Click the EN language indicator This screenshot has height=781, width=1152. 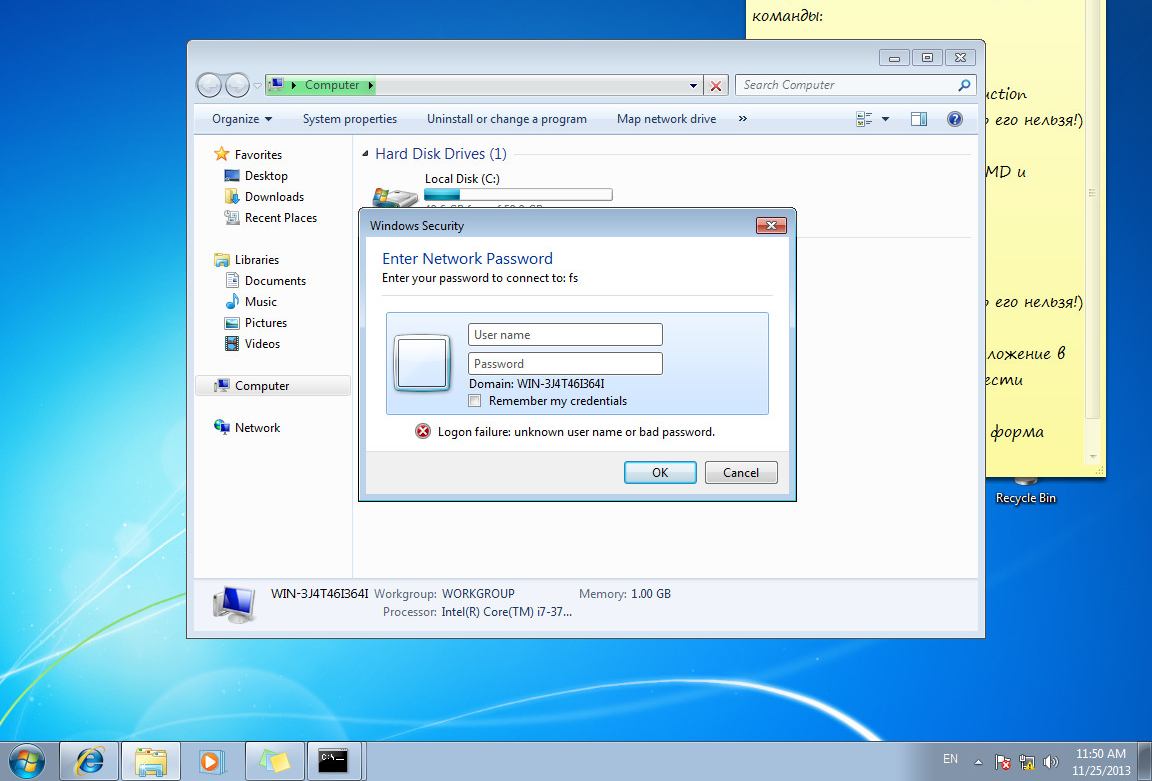[x=950, y=759]
